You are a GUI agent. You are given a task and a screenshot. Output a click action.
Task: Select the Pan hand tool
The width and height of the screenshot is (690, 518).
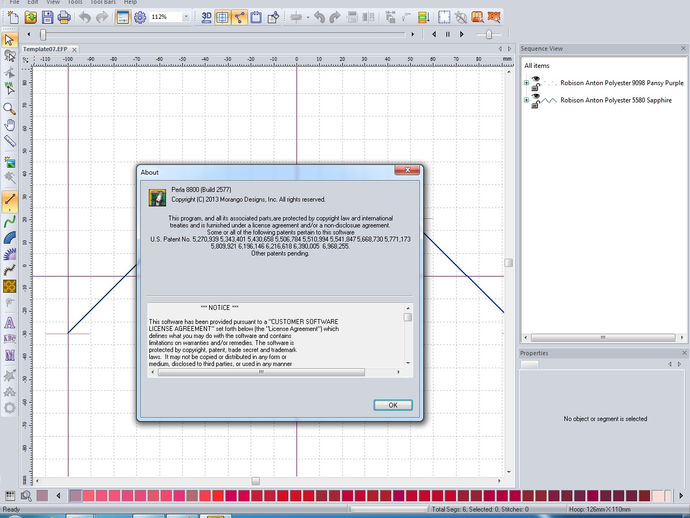pos(9,125)
